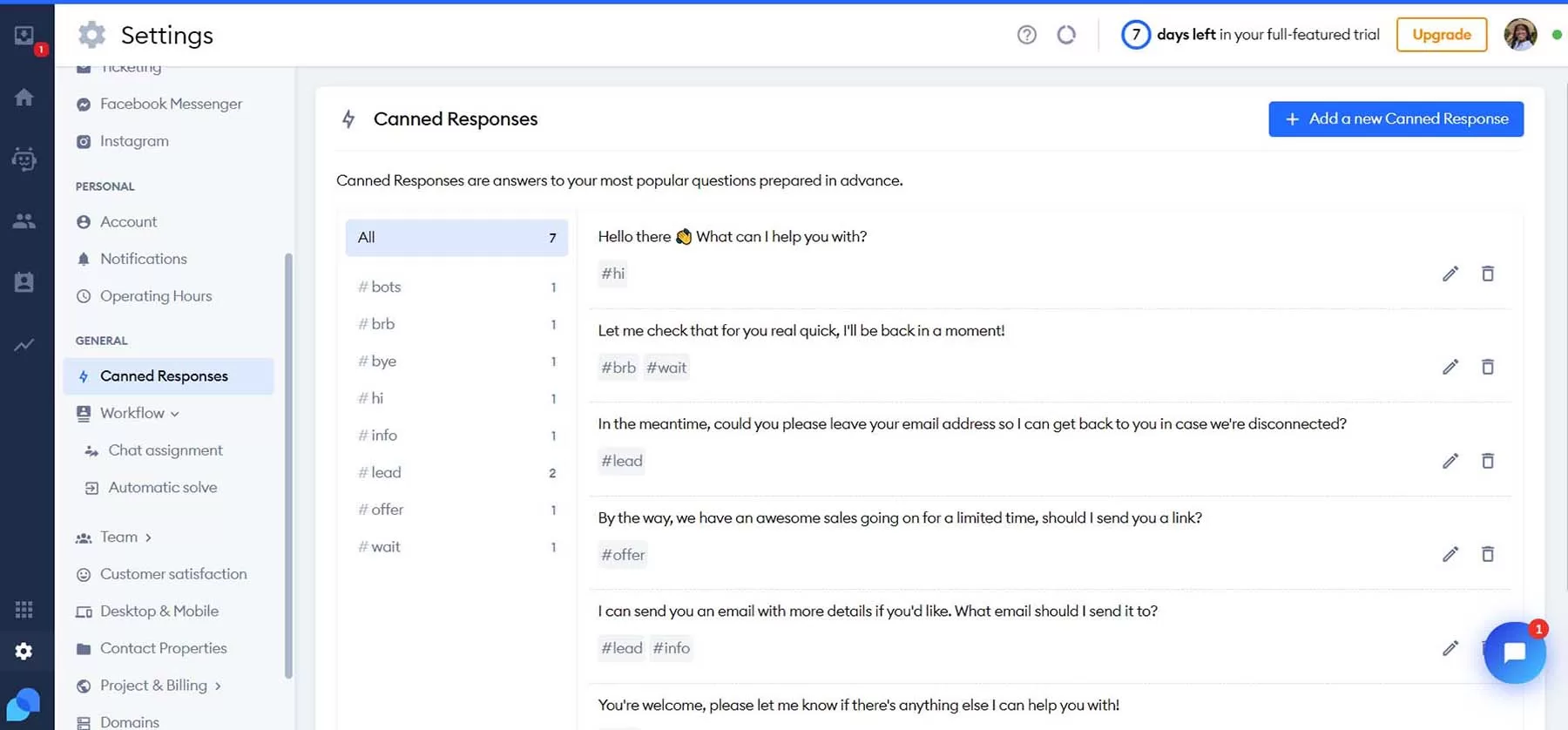
Task: Click Add a new Canned Response
Action: 1395,119
